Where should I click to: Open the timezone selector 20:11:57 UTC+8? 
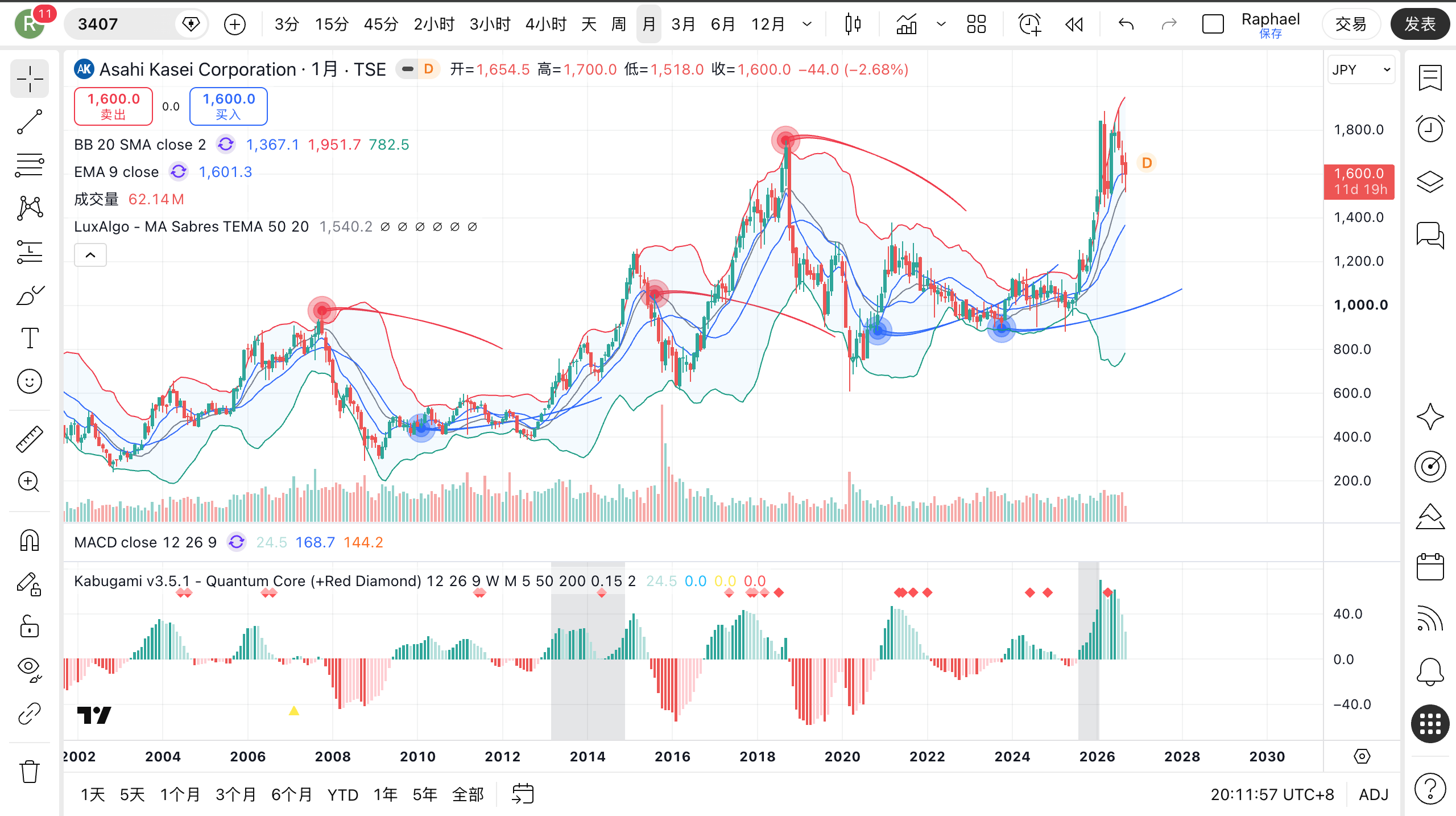pyautogui.click(x=1272, y=794)
